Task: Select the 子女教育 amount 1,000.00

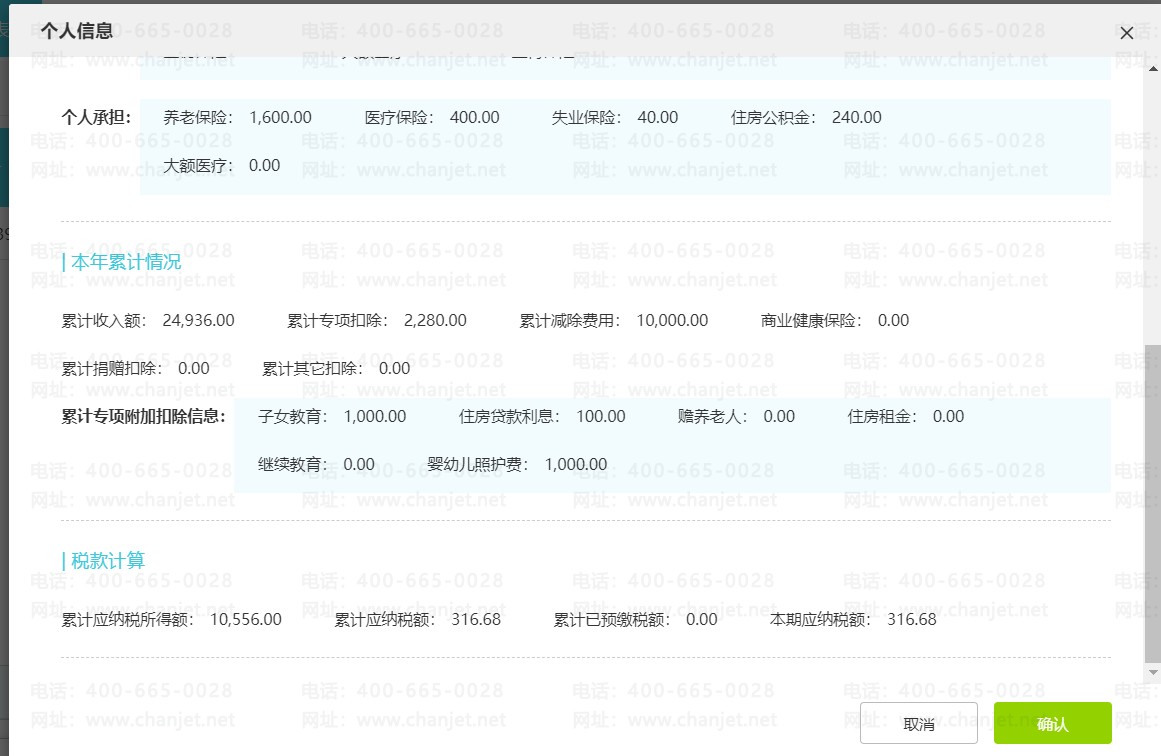Action: click(x=374, y=417)
